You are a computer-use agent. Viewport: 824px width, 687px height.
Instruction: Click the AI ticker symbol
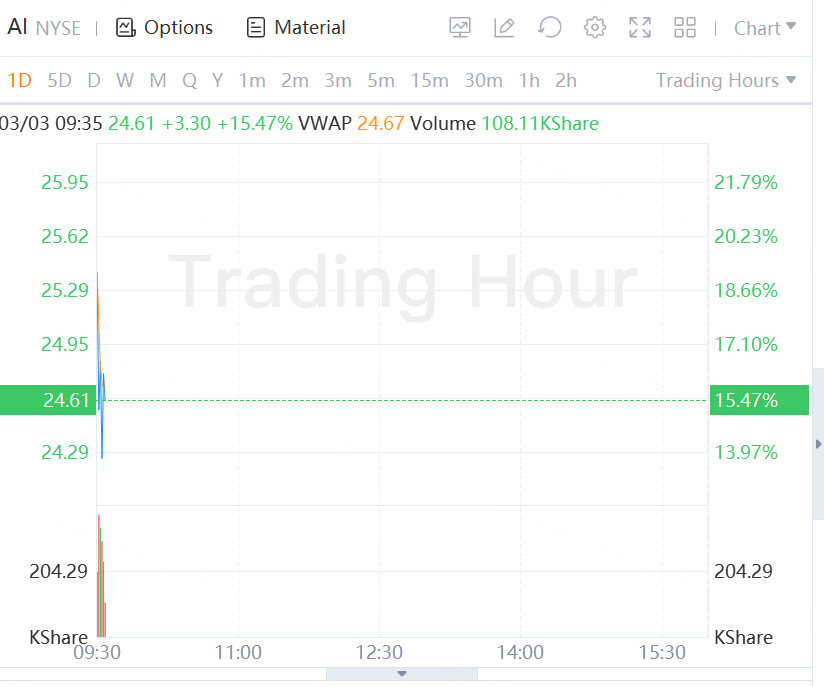17,27
